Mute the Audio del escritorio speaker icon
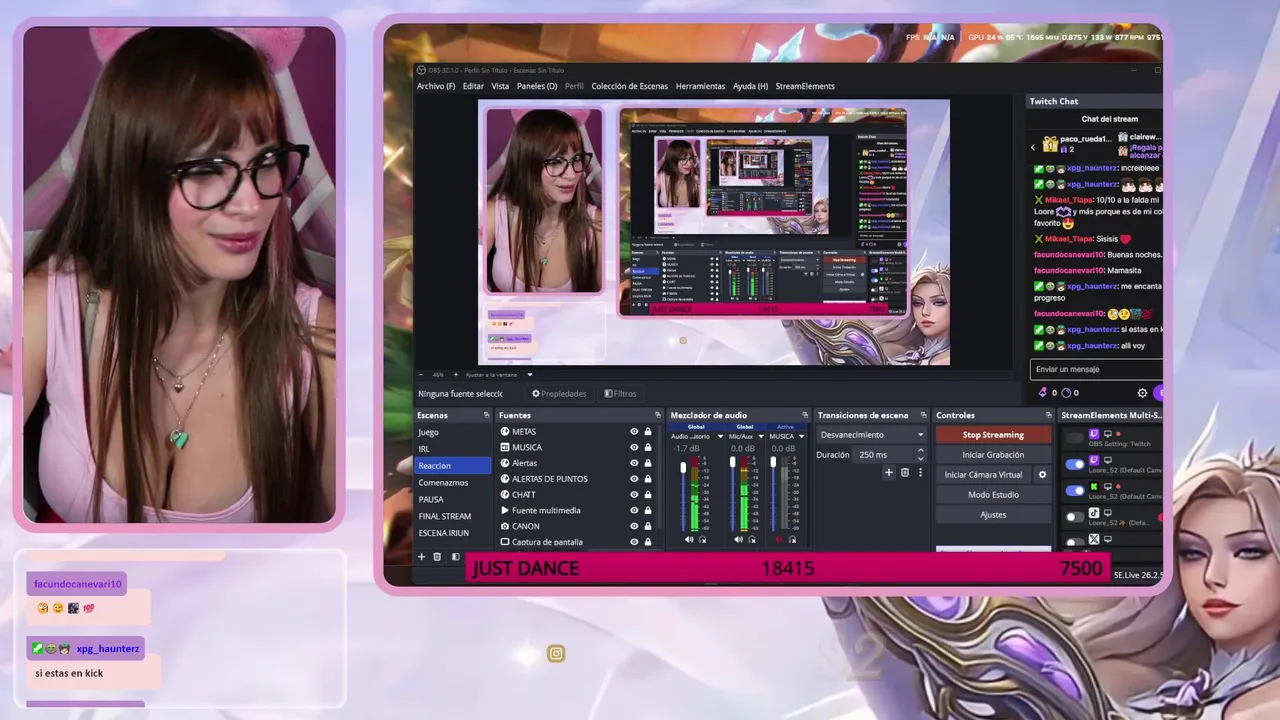 pos(689,540)
